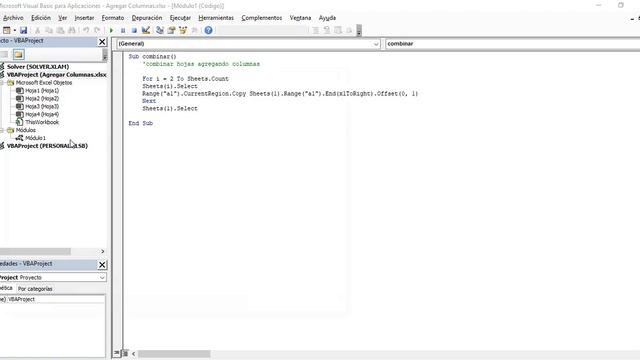Click the Reset stop icon
640x360 pixels.
click(x=134, y=30)
